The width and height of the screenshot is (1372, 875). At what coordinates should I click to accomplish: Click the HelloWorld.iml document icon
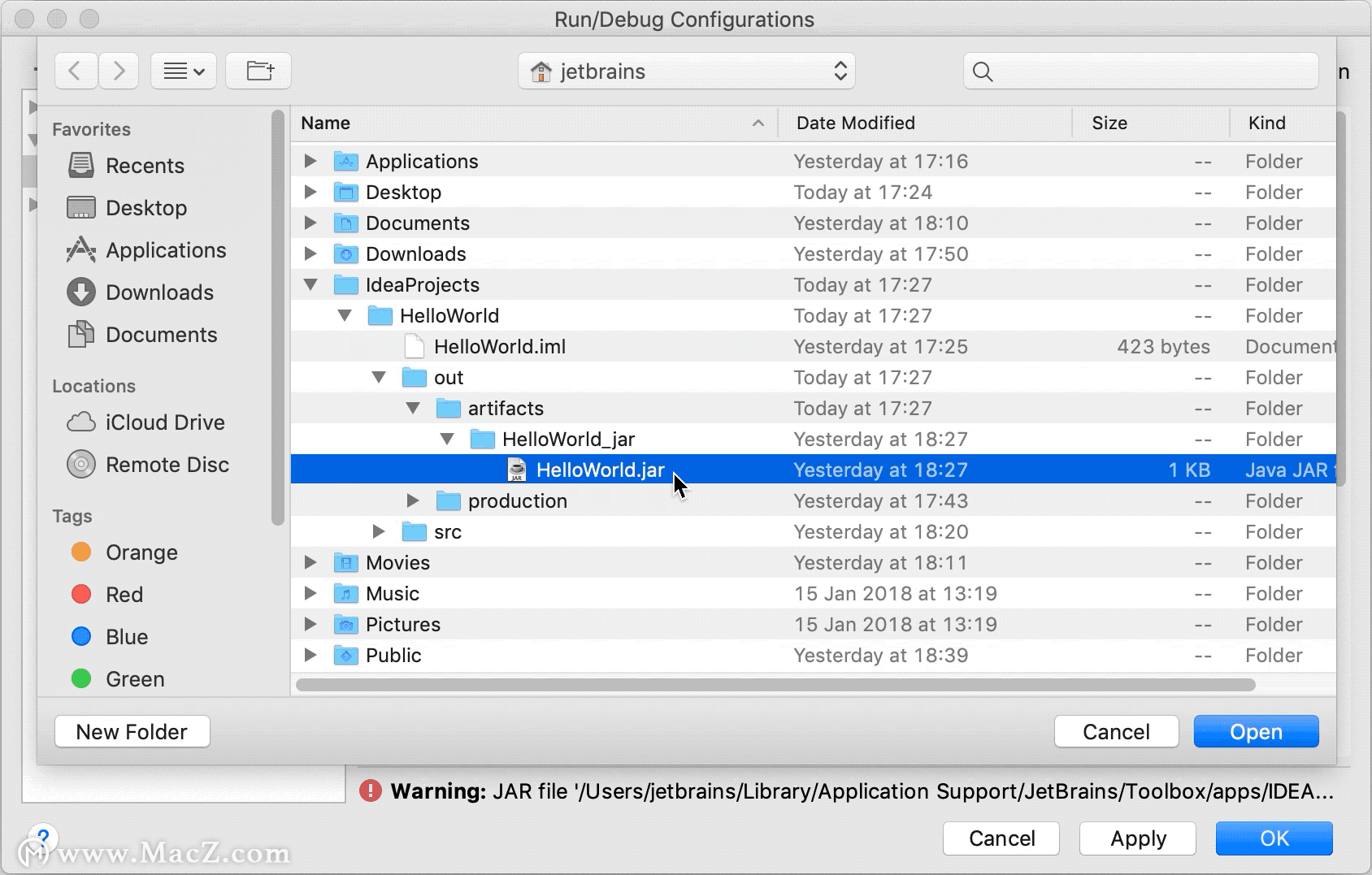[415, 346]
